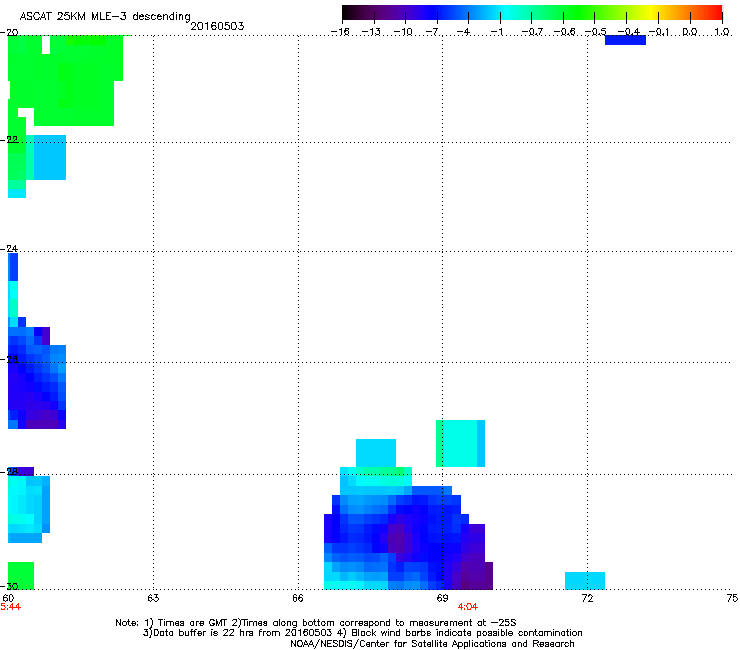Click the color scale bar at top
The image size is (740, 650).
[532, 13]
